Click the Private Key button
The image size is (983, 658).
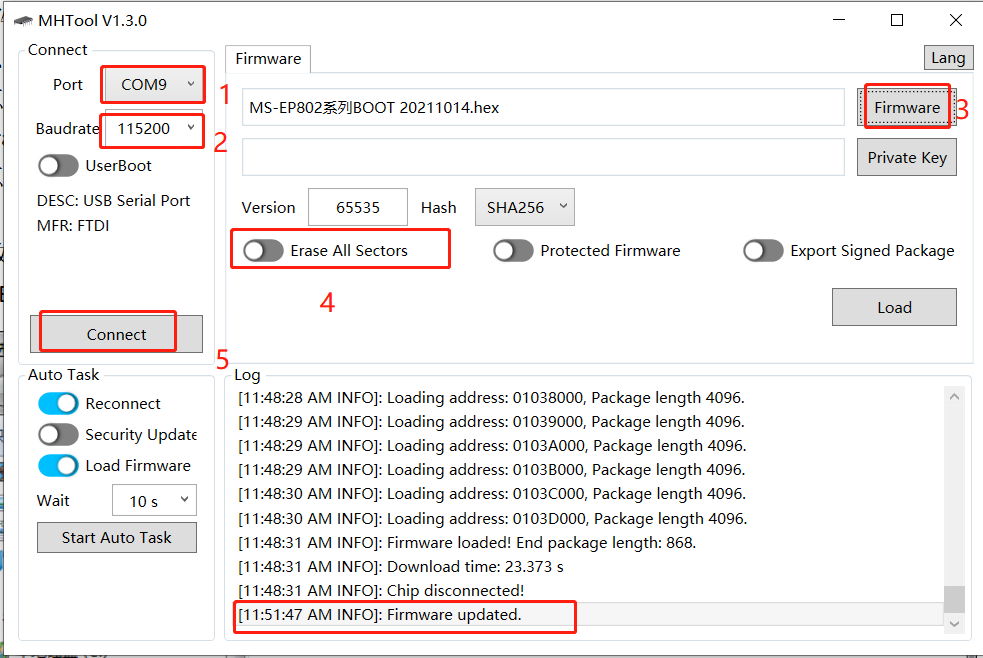click(x=907, y=157)
